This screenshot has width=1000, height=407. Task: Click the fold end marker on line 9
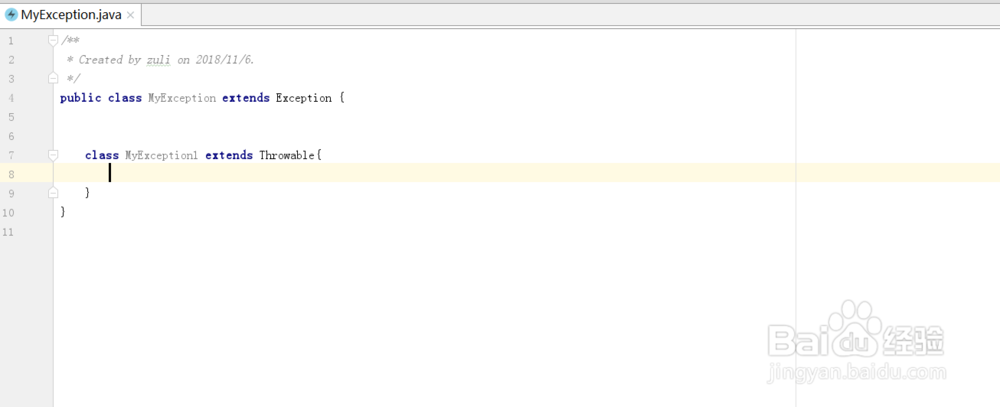tap(52, 193)
